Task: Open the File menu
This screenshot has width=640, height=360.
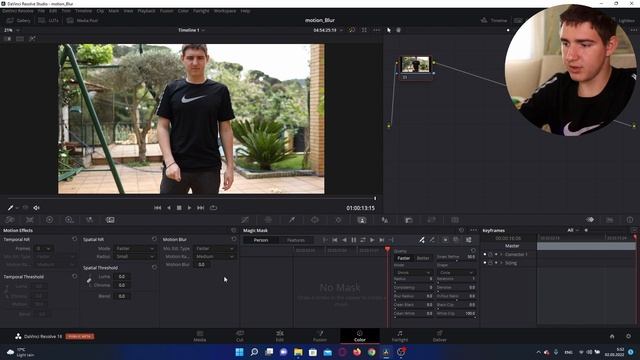Action: 41,11
